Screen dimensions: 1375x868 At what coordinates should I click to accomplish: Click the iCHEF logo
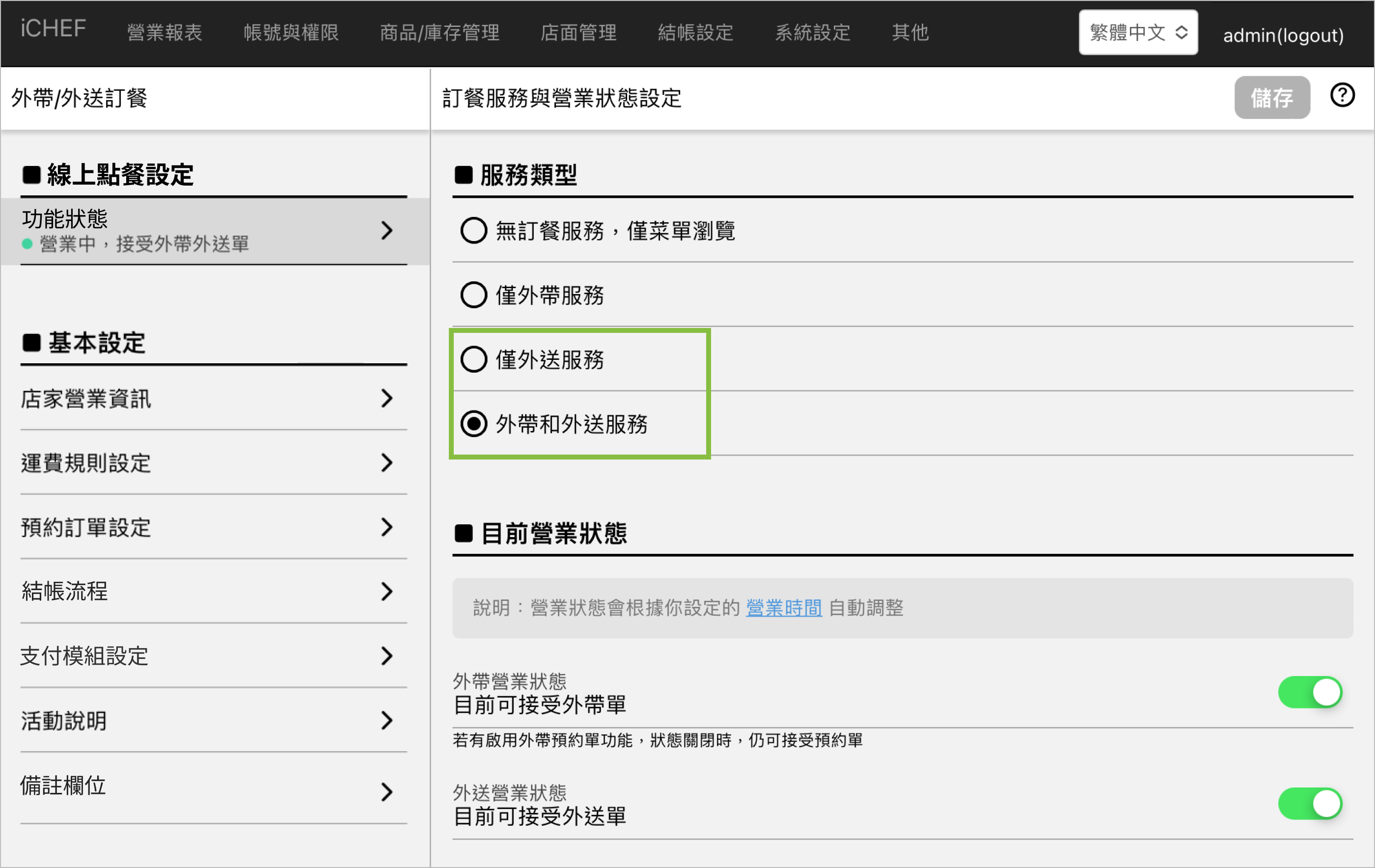tap(53, 28)
